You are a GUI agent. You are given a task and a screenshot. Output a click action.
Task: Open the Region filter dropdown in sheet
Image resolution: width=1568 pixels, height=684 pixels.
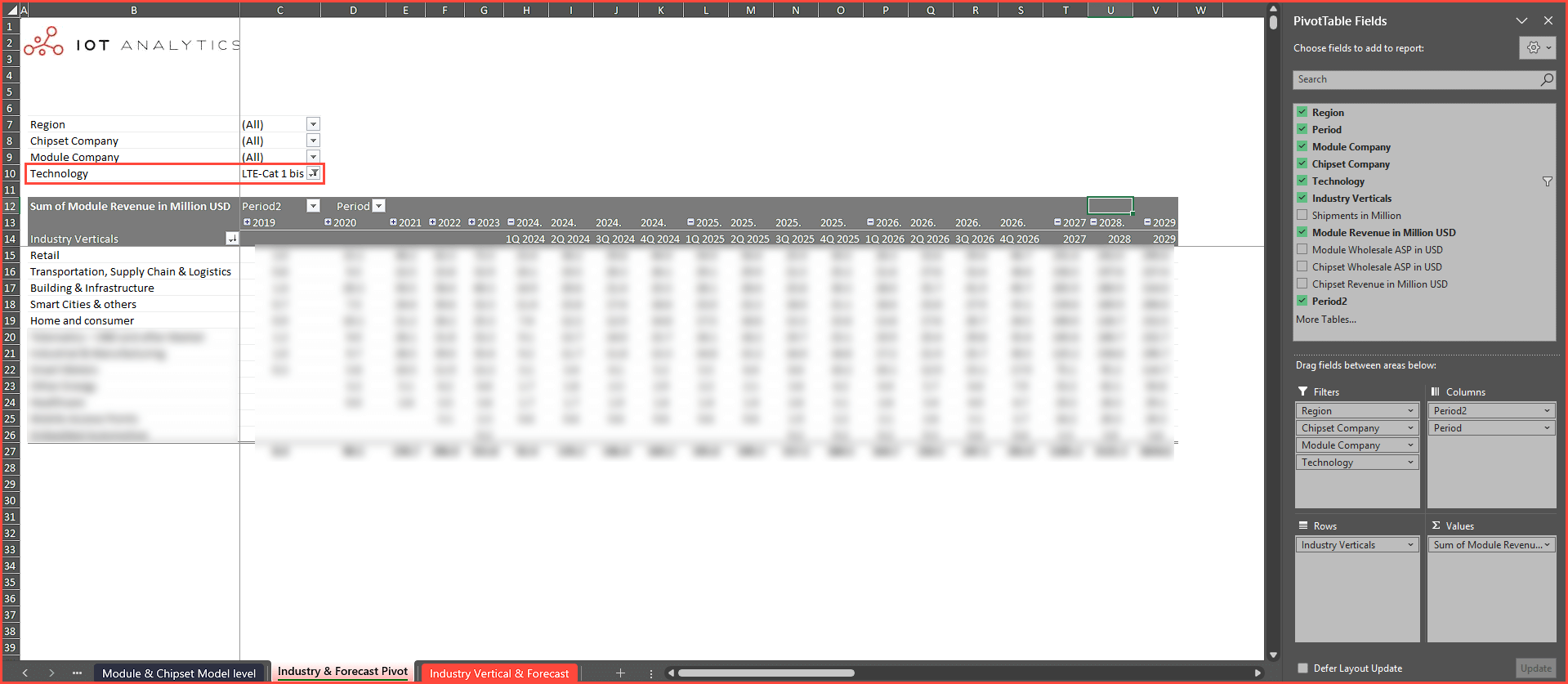[313, 124]
